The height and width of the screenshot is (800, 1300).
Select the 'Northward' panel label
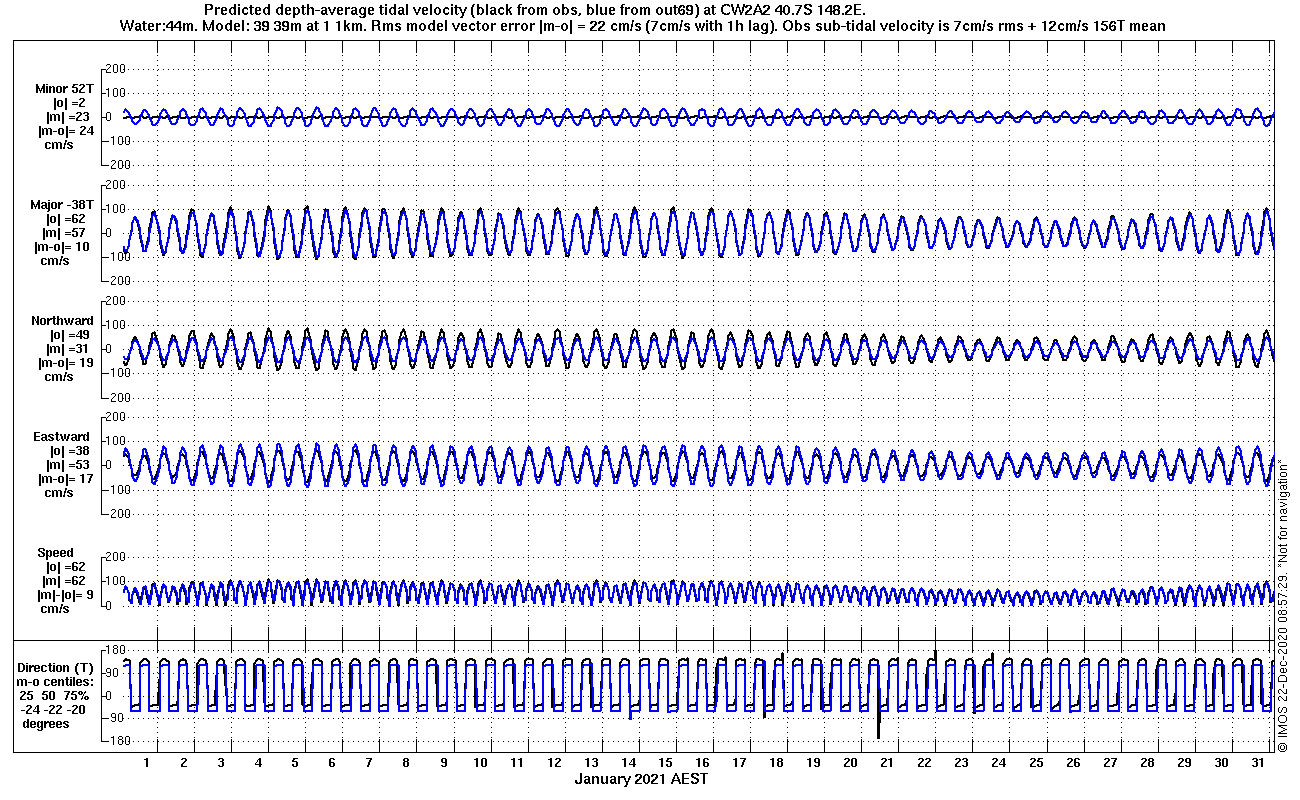click(x=62, y=321)
